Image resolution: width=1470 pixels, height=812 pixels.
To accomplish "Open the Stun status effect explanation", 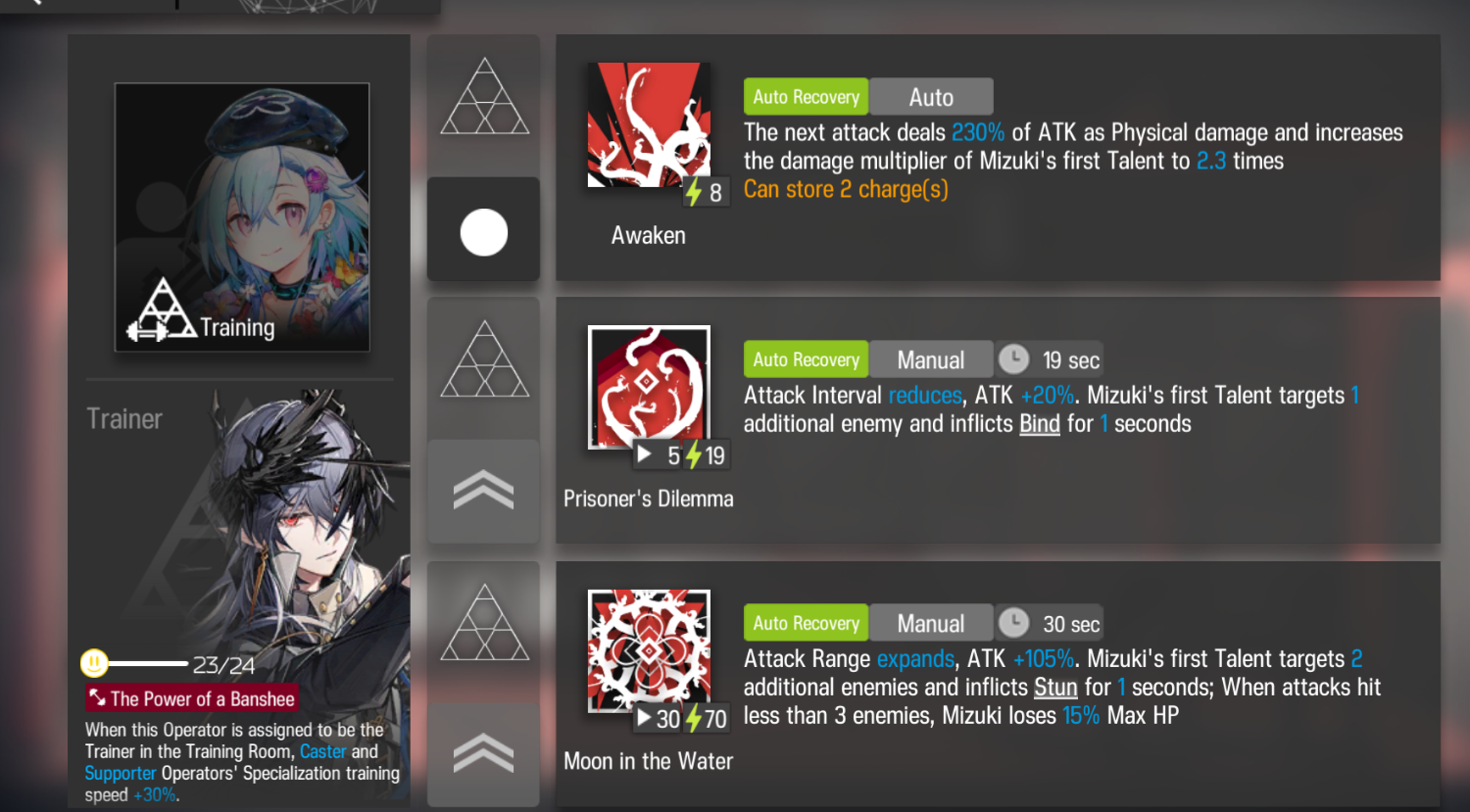I will pos(1055,688).
